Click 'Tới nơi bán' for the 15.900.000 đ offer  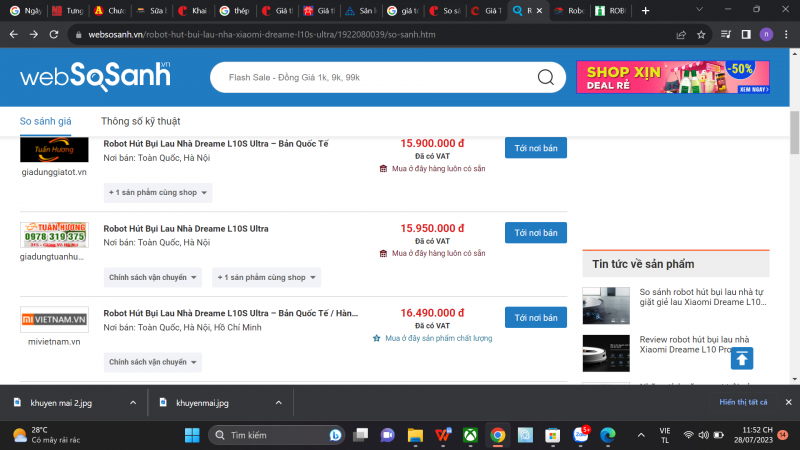(536, 148)
